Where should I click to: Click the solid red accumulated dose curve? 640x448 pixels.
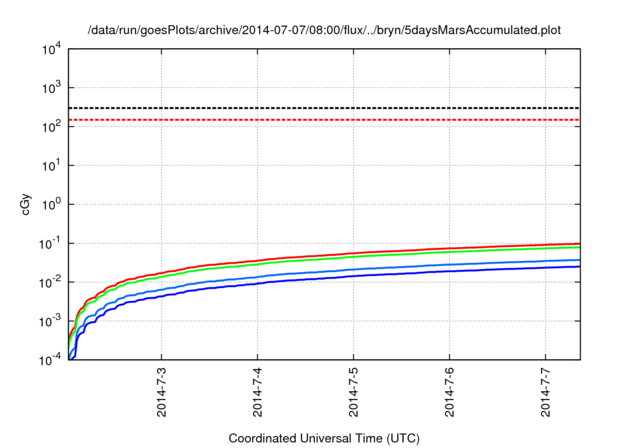click(x=353, y=253)
